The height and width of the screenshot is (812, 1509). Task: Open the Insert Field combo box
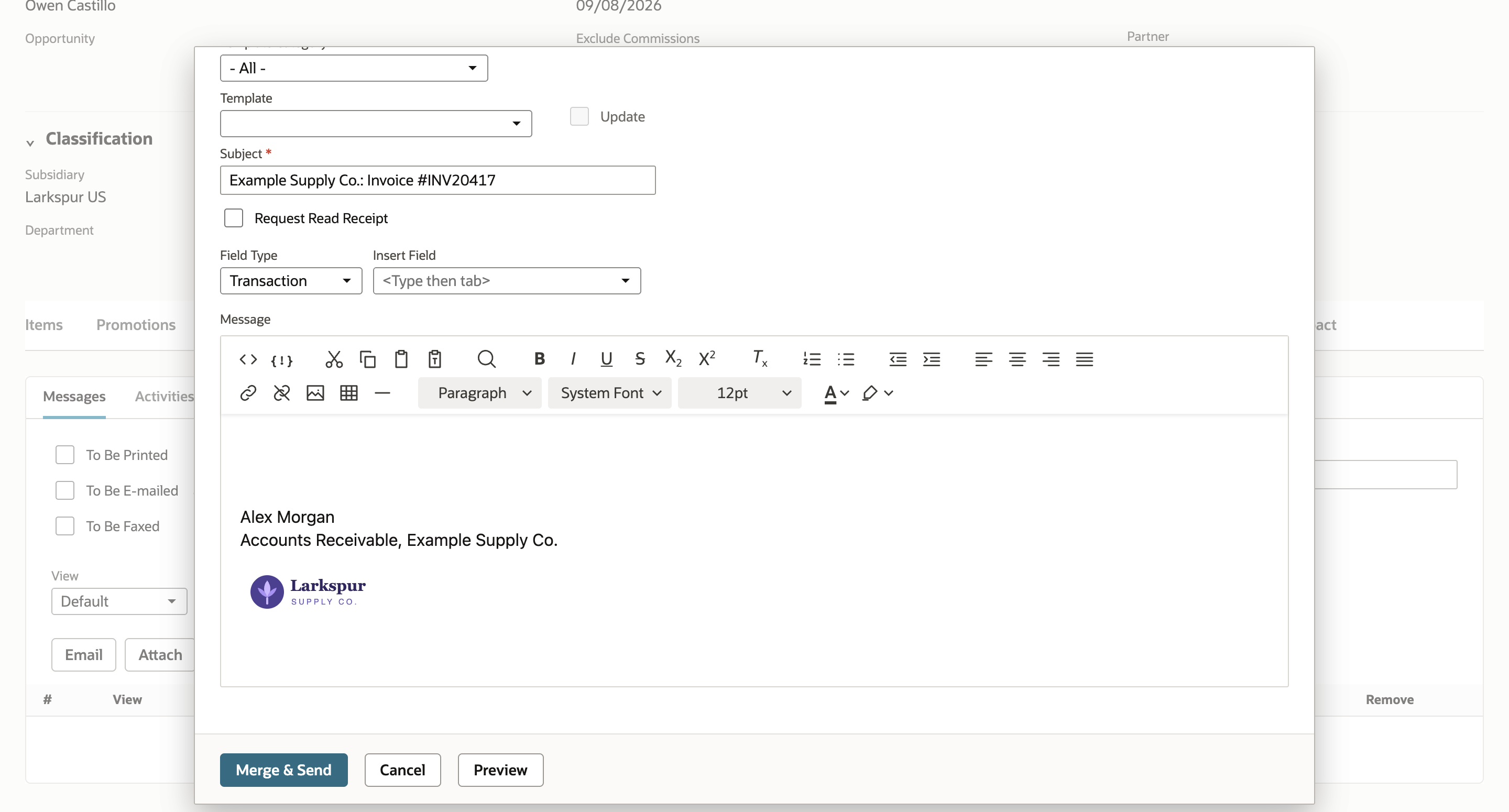tap(507, 281)
